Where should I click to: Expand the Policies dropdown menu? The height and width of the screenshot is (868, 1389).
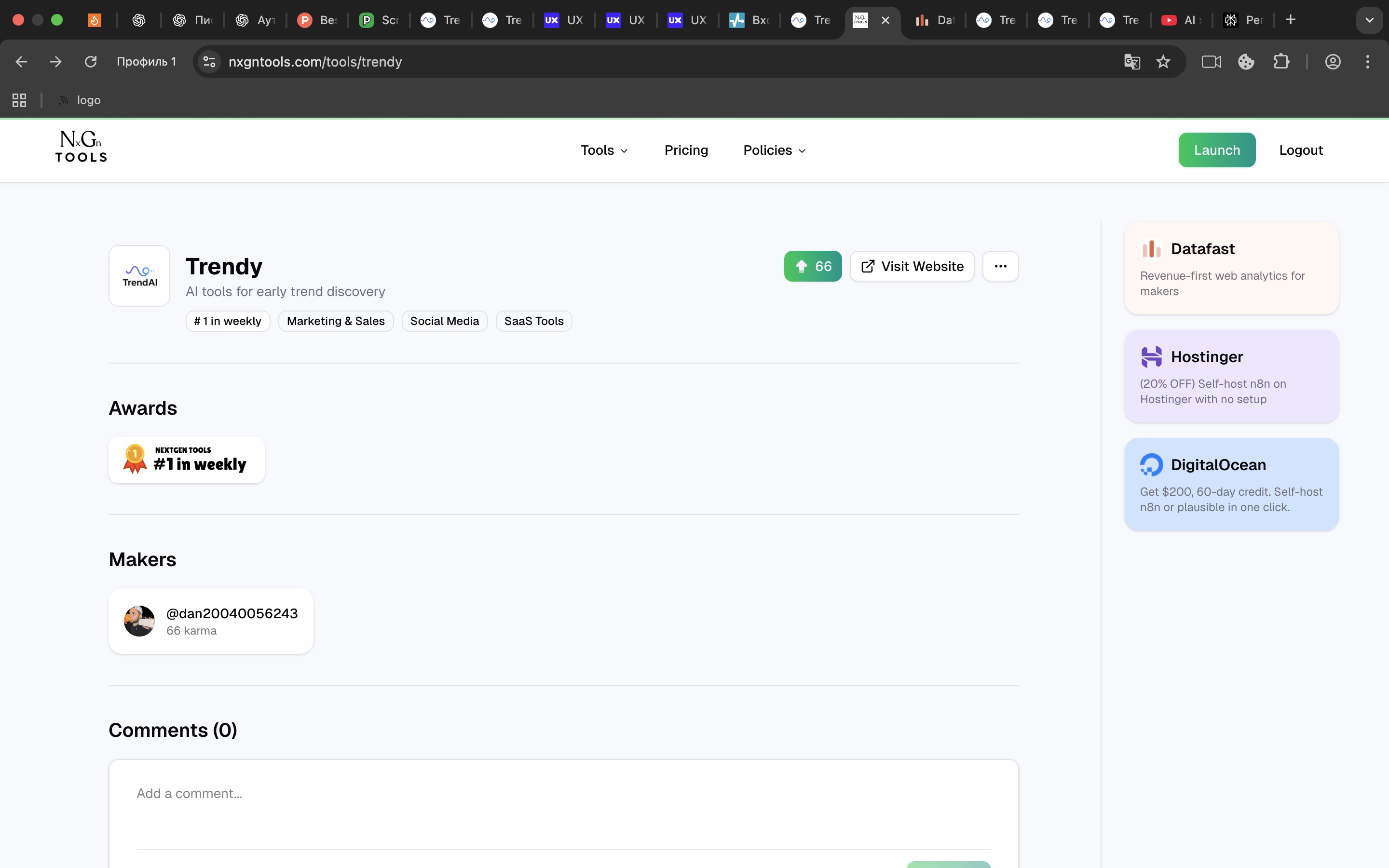(x=774, y=150)
